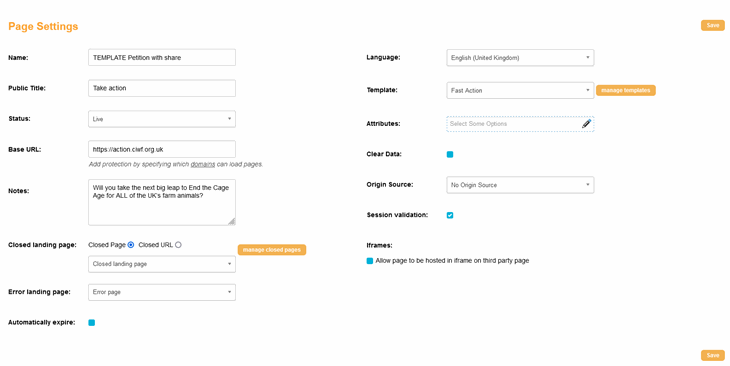Click the top Save button
Screen dimensions: 730x366
point(713,26)
